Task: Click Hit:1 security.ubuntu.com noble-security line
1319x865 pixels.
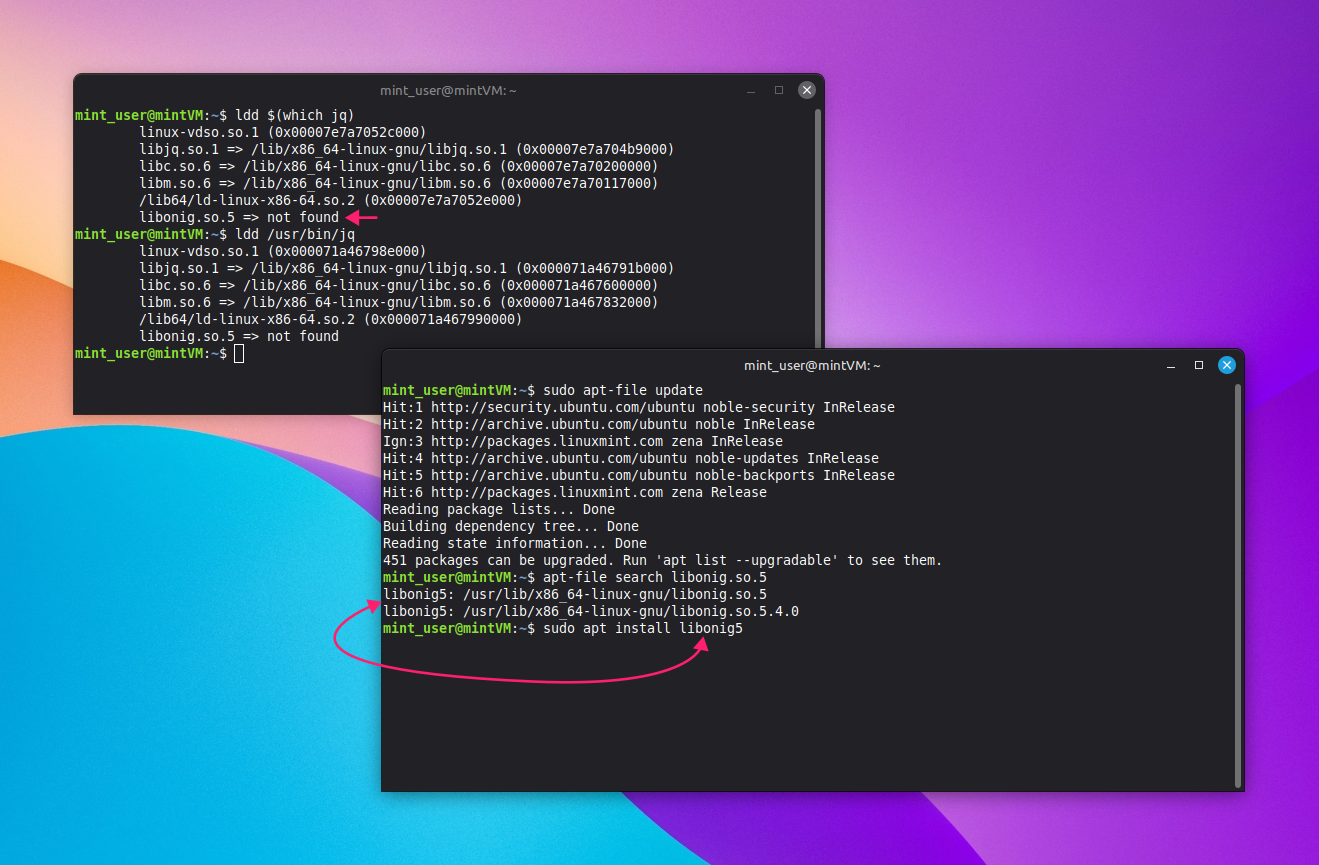Action: pos(639,407)
